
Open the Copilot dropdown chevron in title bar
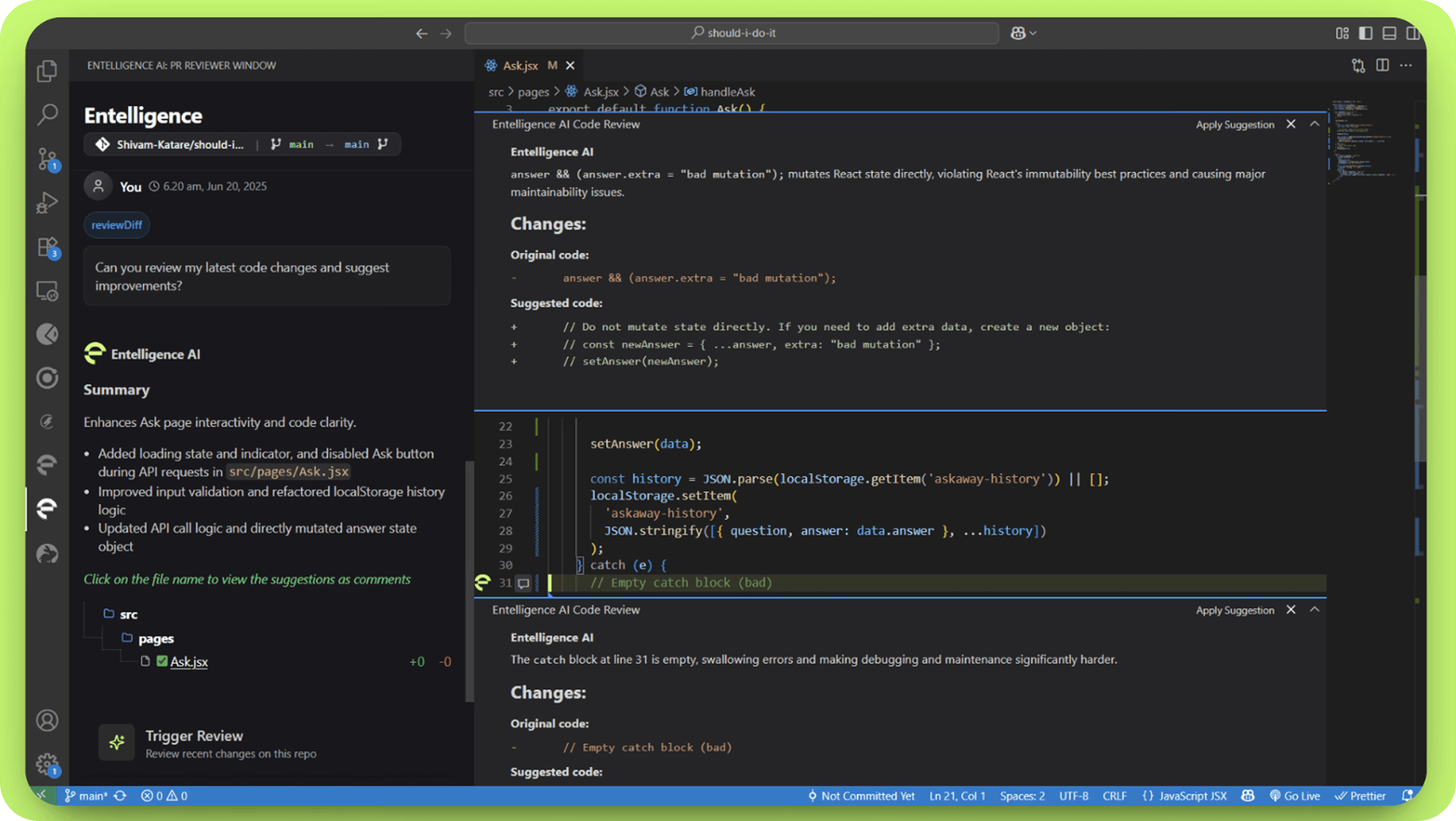pos(1033,33)
